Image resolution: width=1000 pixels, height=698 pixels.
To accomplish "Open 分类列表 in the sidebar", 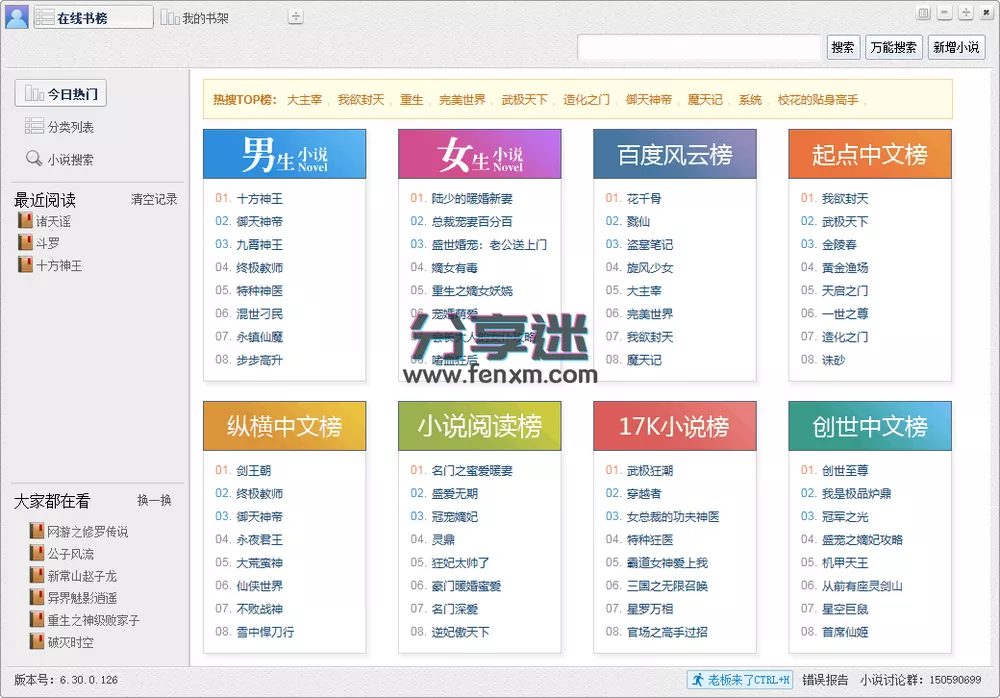I will tap(60, 126).
